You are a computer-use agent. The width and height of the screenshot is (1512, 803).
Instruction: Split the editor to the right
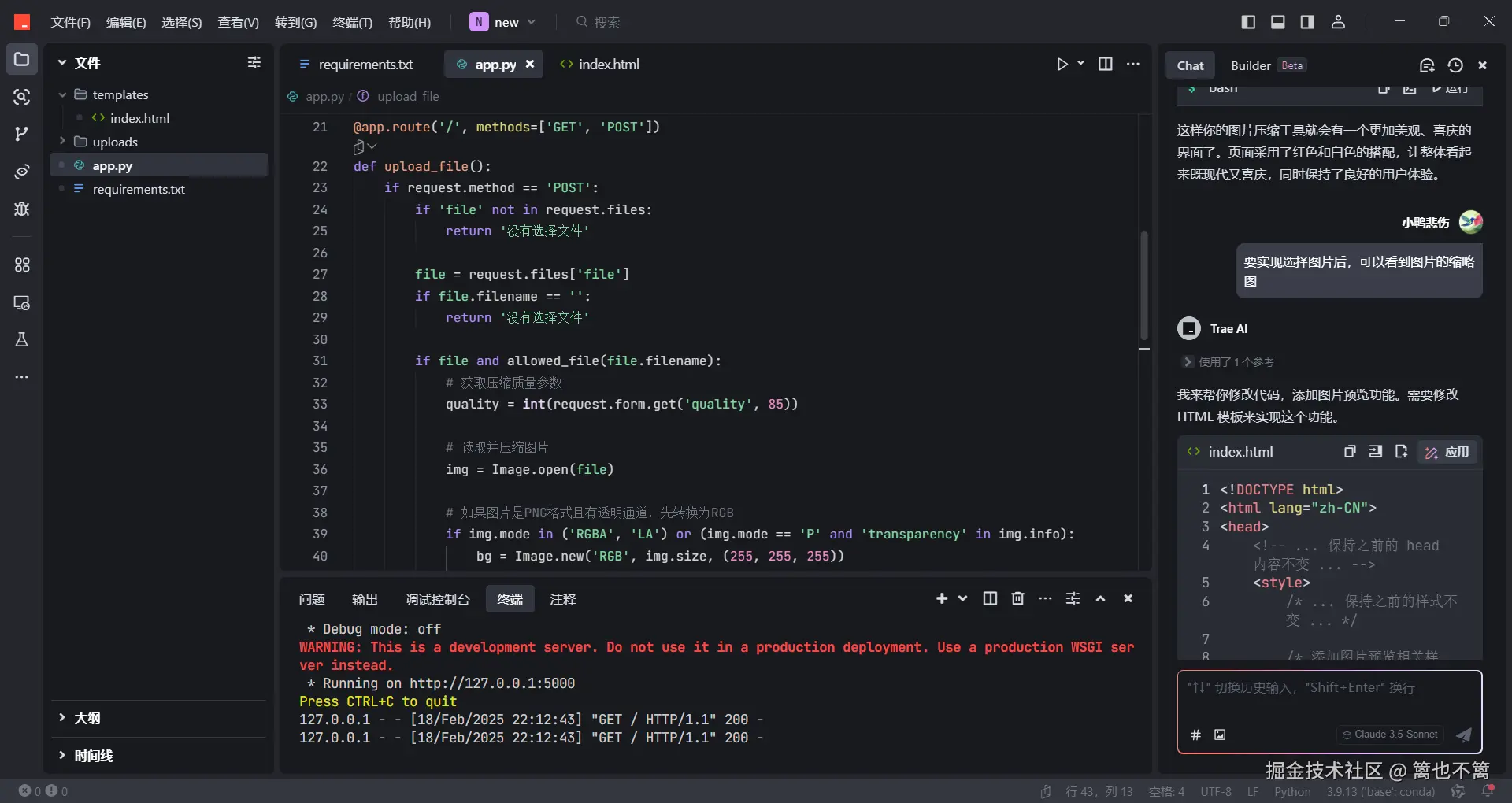coord(1106,64)
